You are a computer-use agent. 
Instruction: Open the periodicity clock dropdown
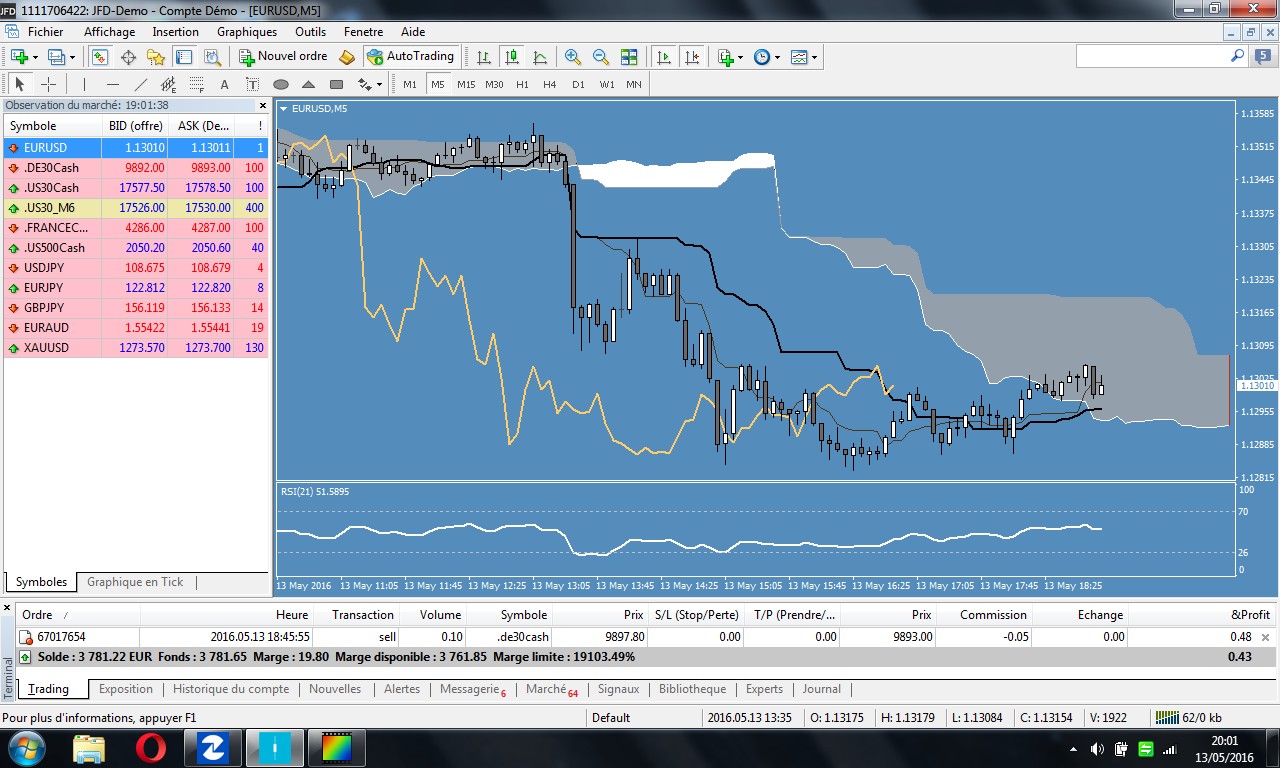(766, 57)
